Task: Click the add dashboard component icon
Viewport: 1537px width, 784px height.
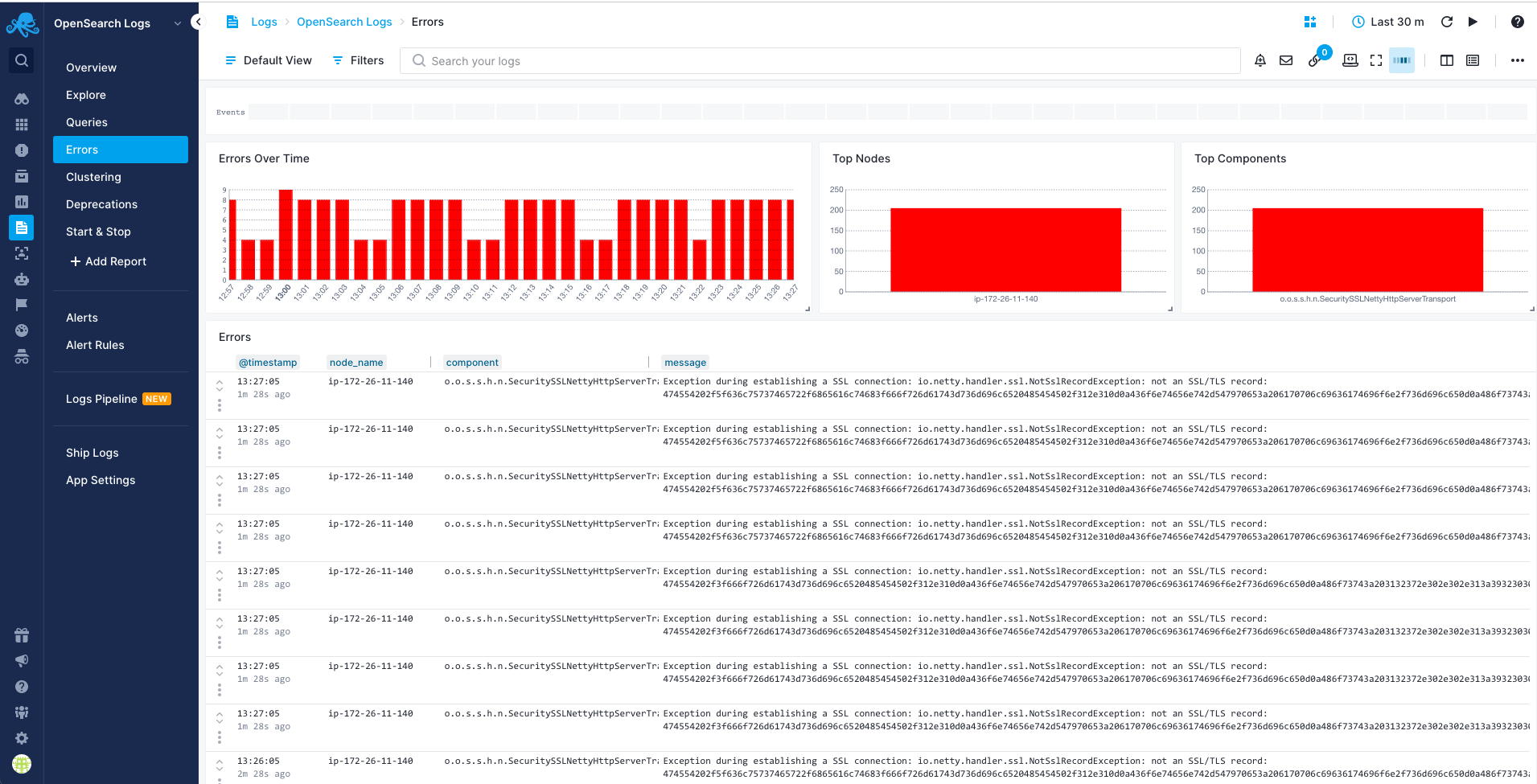Action: 1310,22
